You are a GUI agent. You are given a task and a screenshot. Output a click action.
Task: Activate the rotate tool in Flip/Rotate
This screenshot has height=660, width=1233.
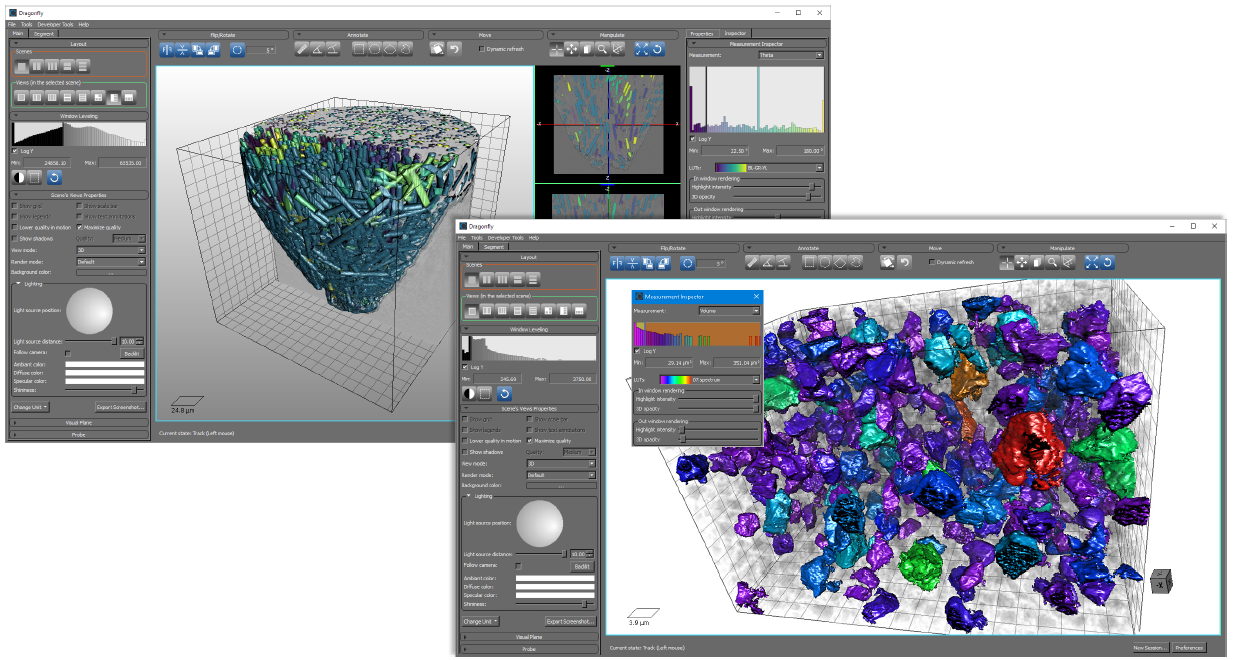point(687,263)
